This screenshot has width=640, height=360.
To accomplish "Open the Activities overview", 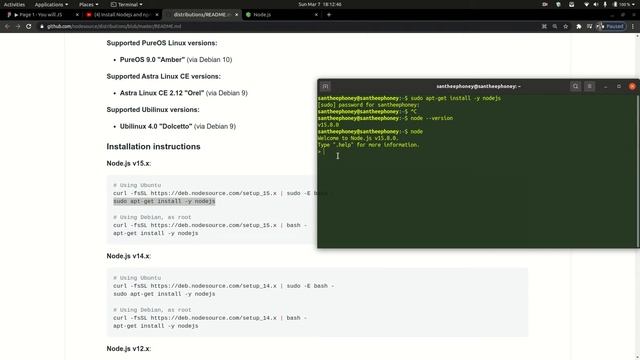I will click(x=14, y=4).
